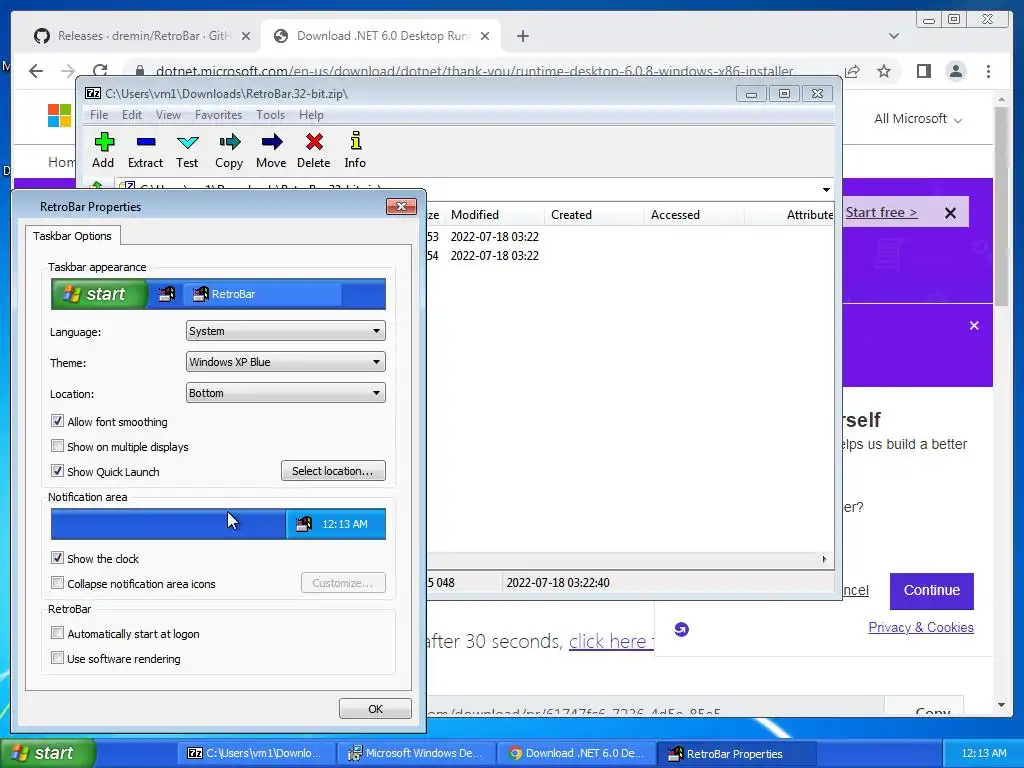Enable Collapse notification area icons

tap(57, 583)
